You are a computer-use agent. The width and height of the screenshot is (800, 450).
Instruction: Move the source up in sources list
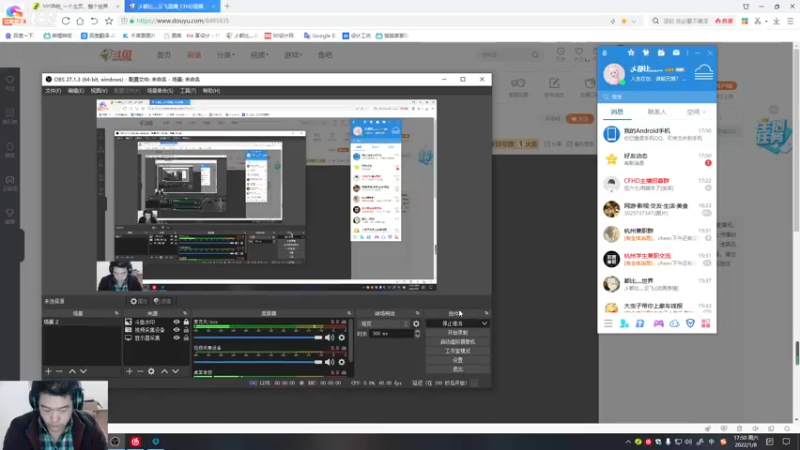point(164,371)
